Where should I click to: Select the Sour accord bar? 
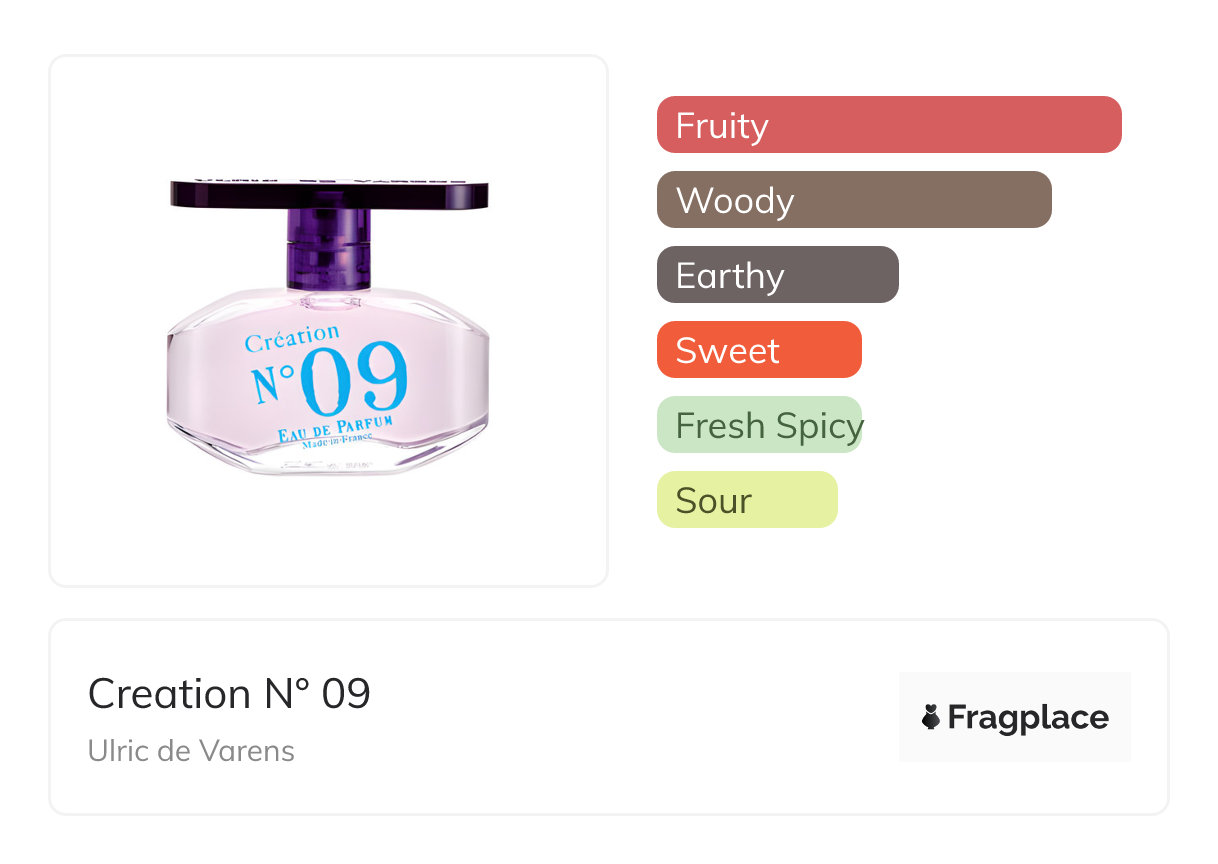747,500
